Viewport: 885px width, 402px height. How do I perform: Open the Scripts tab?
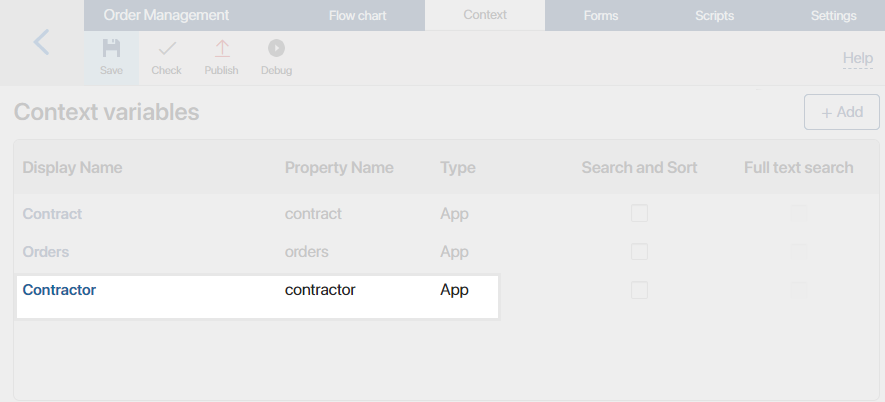pyautogui.click(x=715, y=16)
